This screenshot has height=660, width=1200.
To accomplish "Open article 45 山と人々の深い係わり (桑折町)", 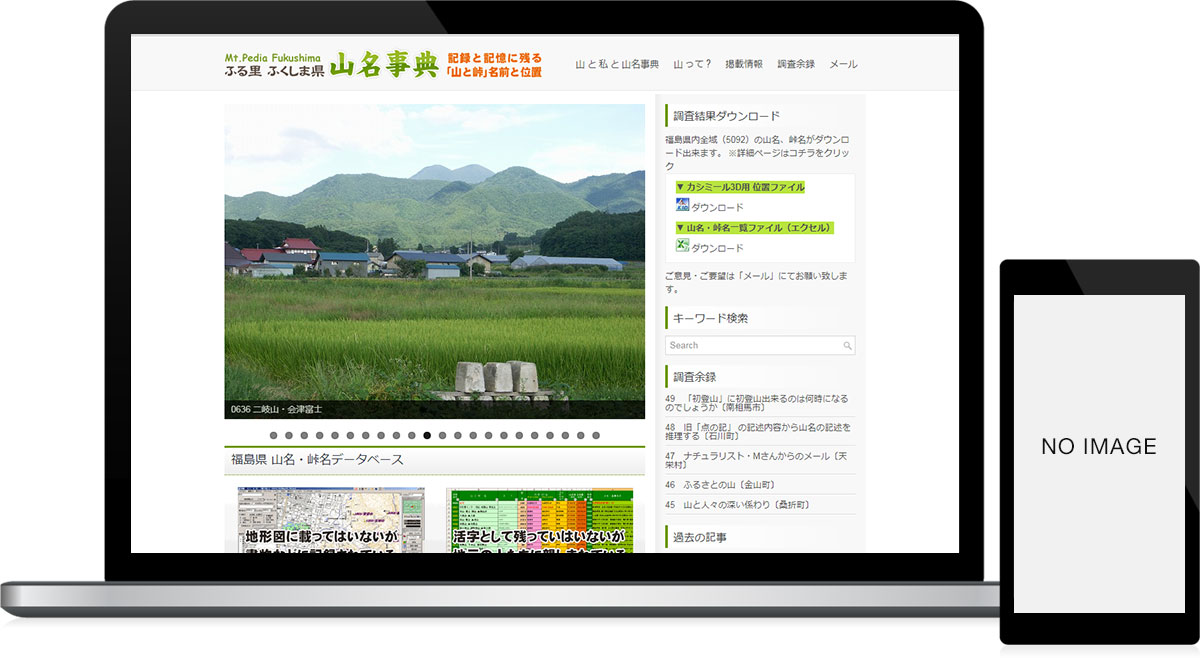I will coord(736,505).
